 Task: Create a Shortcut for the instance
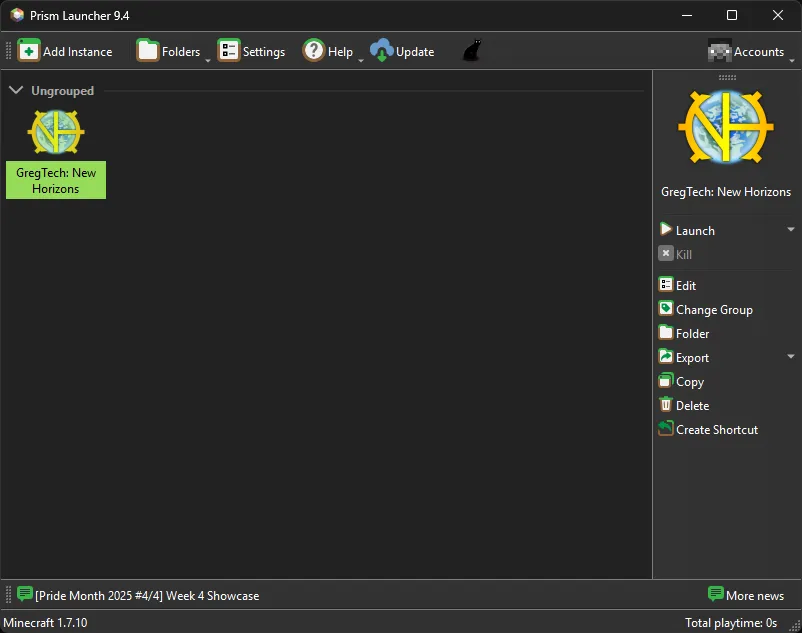716,429
